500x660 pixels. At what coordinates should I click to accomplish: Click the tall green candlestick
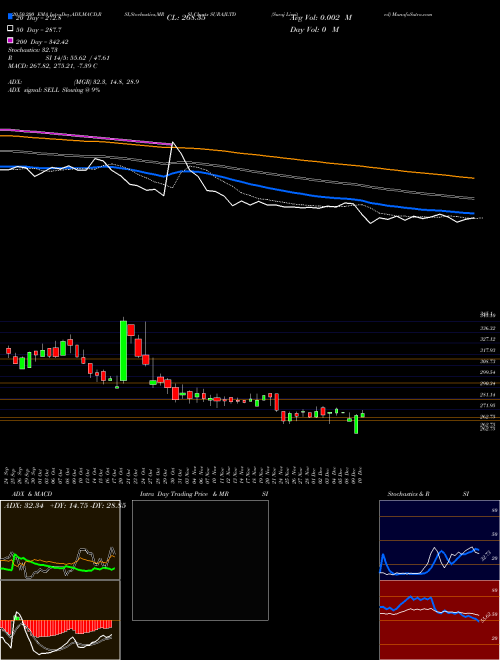123,351
